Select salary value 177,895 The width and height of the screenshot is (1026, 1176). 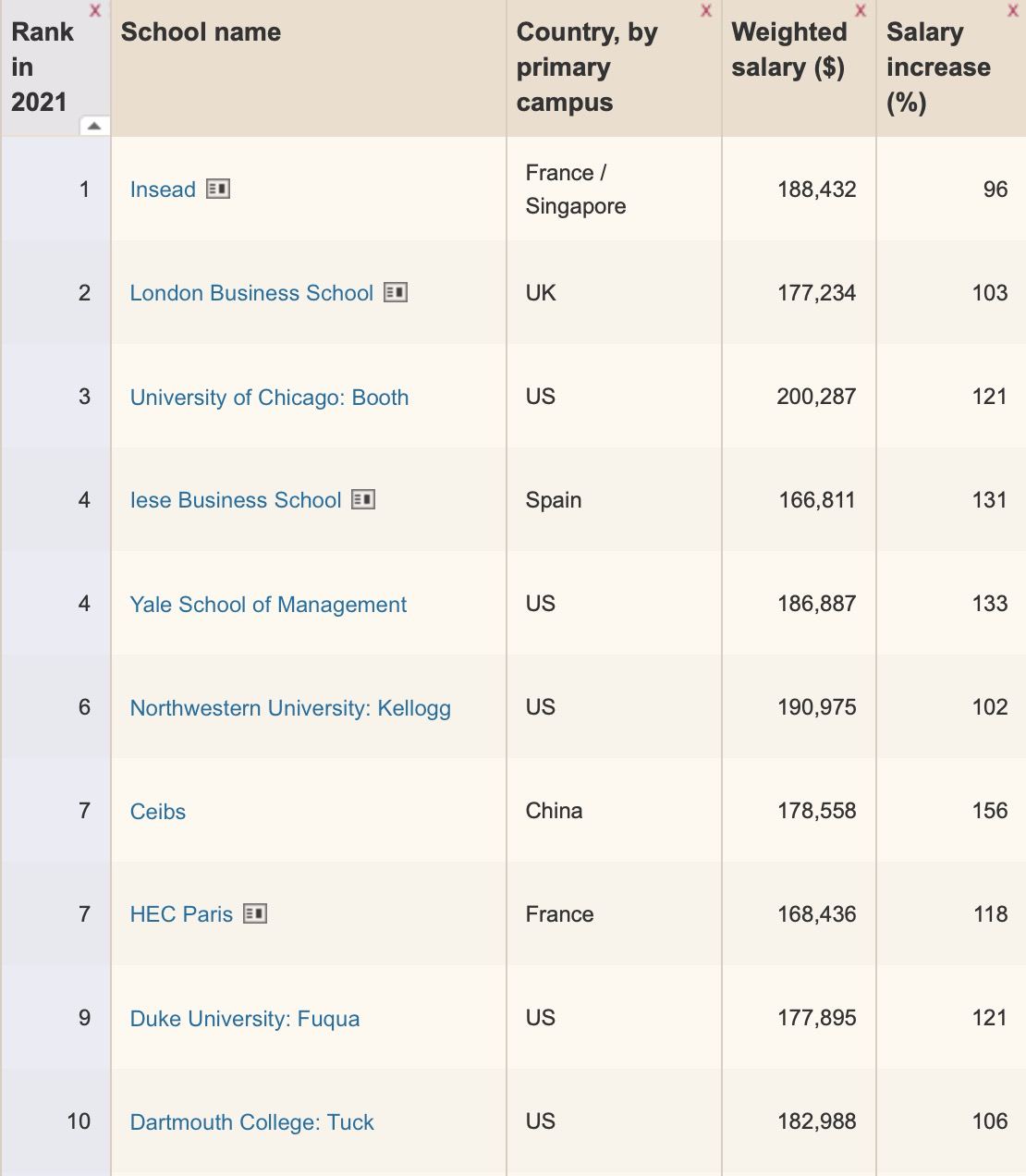coord(816,1018)
